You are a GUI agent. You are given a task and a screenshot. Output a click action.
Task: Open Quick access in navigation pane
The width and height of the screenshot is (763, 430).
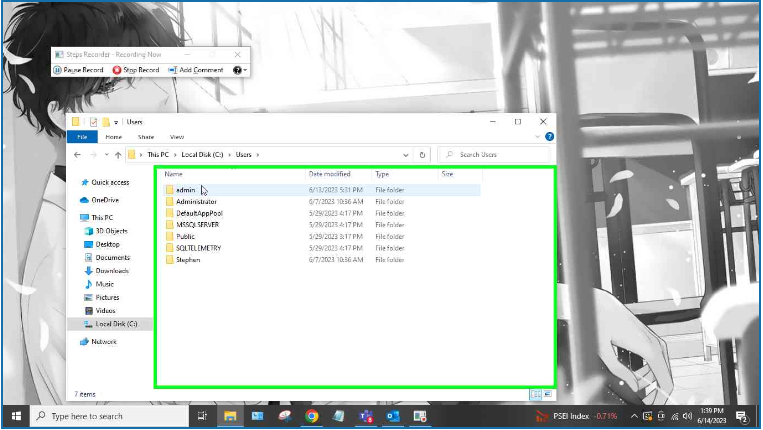(110, 182)
